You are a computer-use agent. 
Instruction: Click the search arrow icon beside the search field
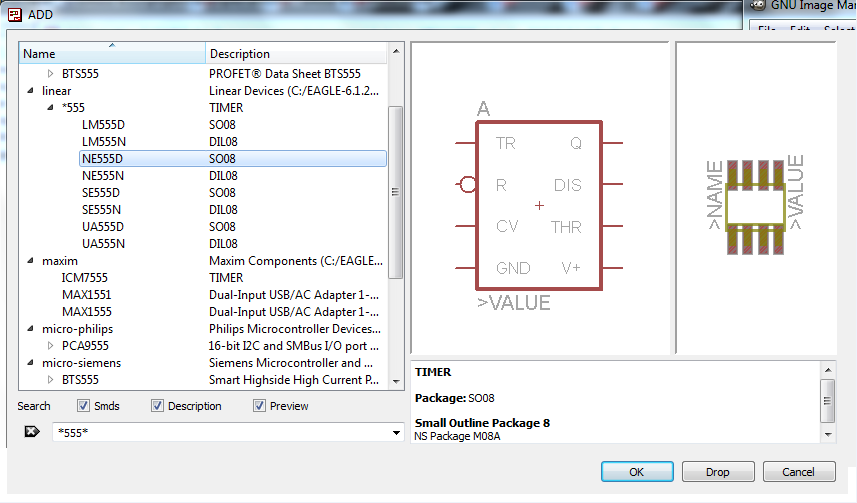[30, 432]
